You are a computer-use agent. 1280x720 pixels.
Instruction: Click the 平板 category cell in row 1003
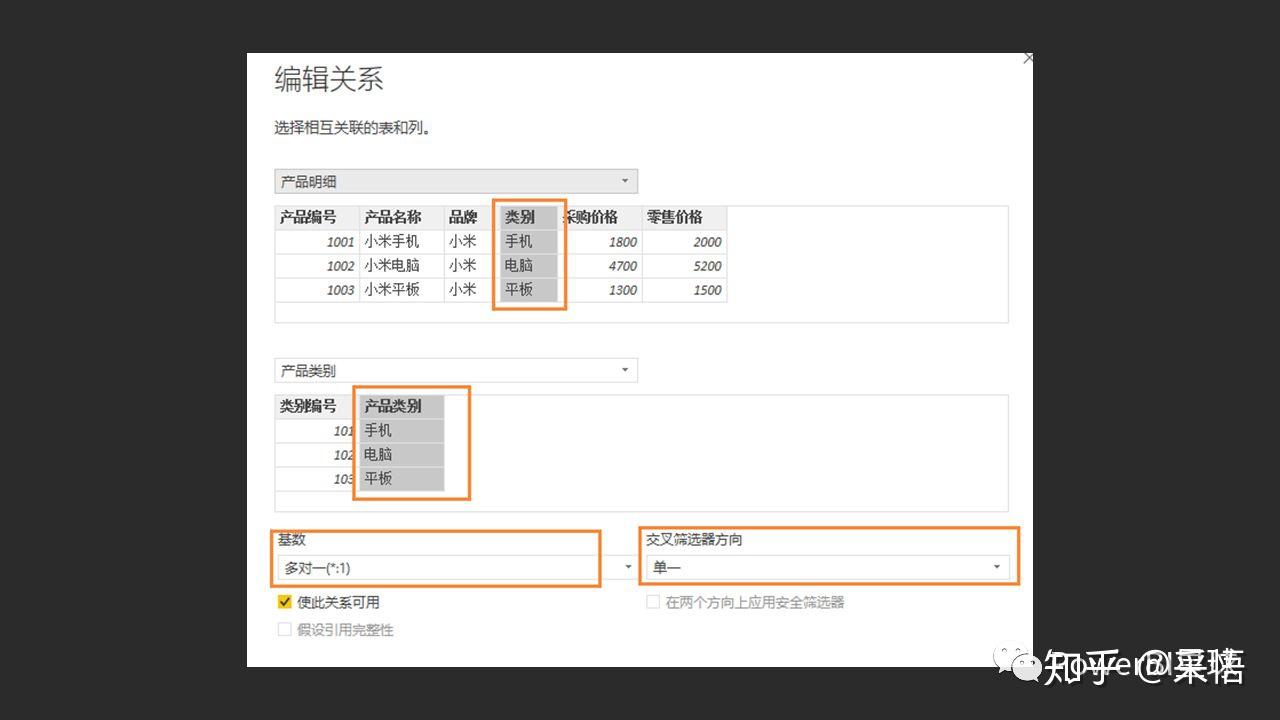529,290
